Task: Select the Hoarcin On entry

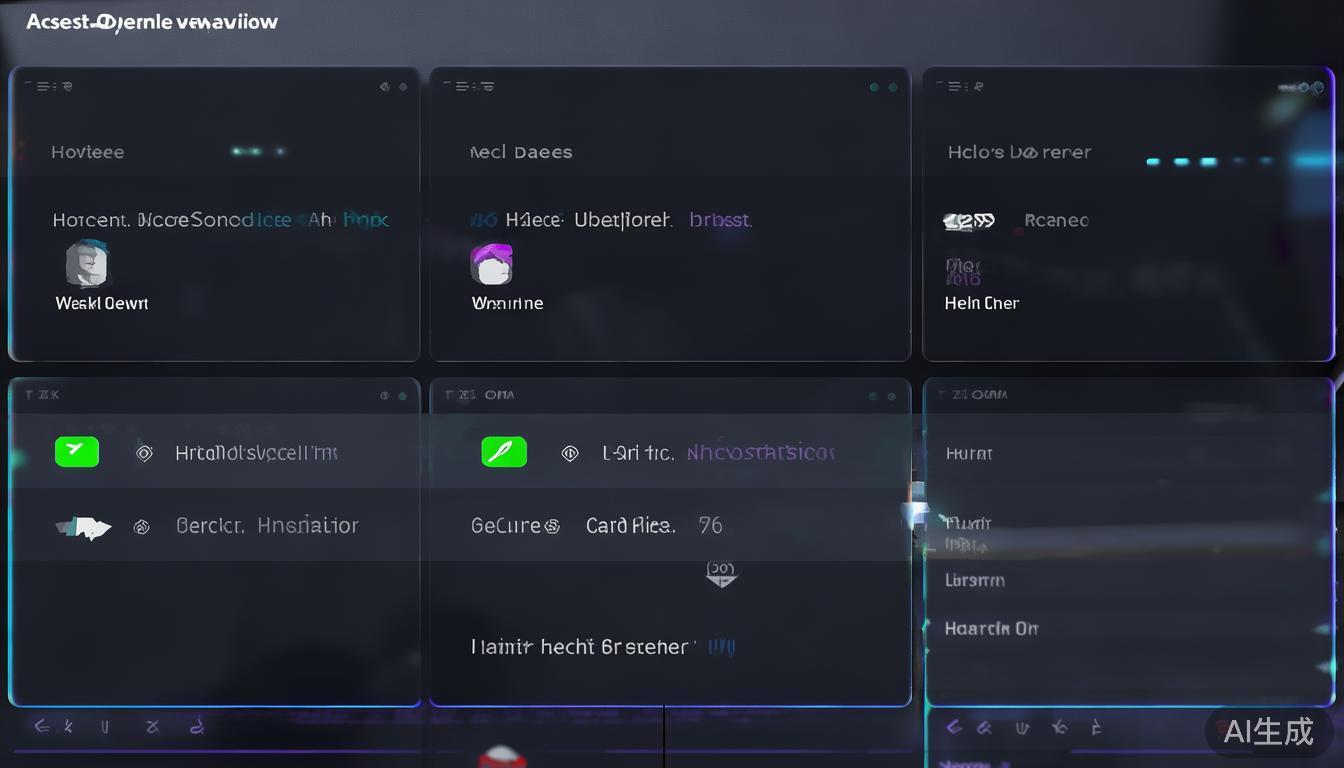Action: [991, 628]
